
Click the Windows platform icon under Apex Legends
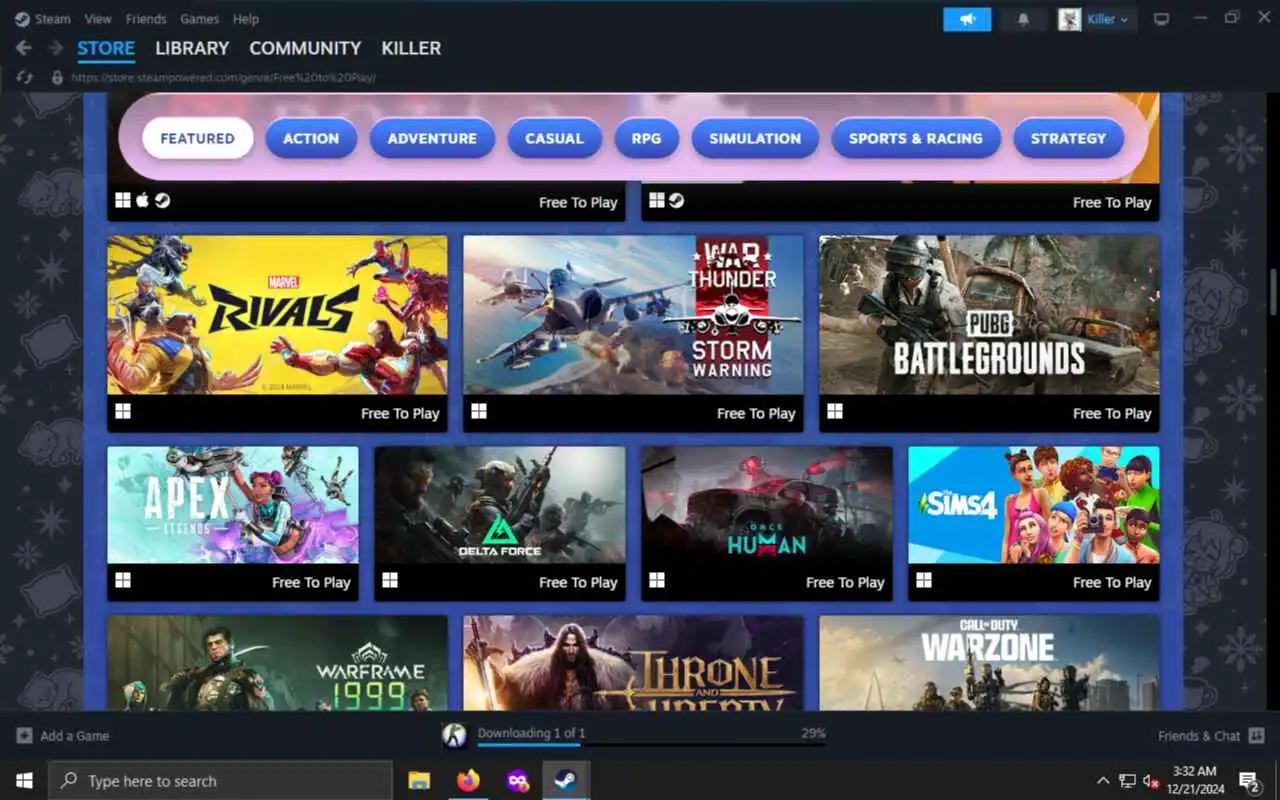(123, 580)
